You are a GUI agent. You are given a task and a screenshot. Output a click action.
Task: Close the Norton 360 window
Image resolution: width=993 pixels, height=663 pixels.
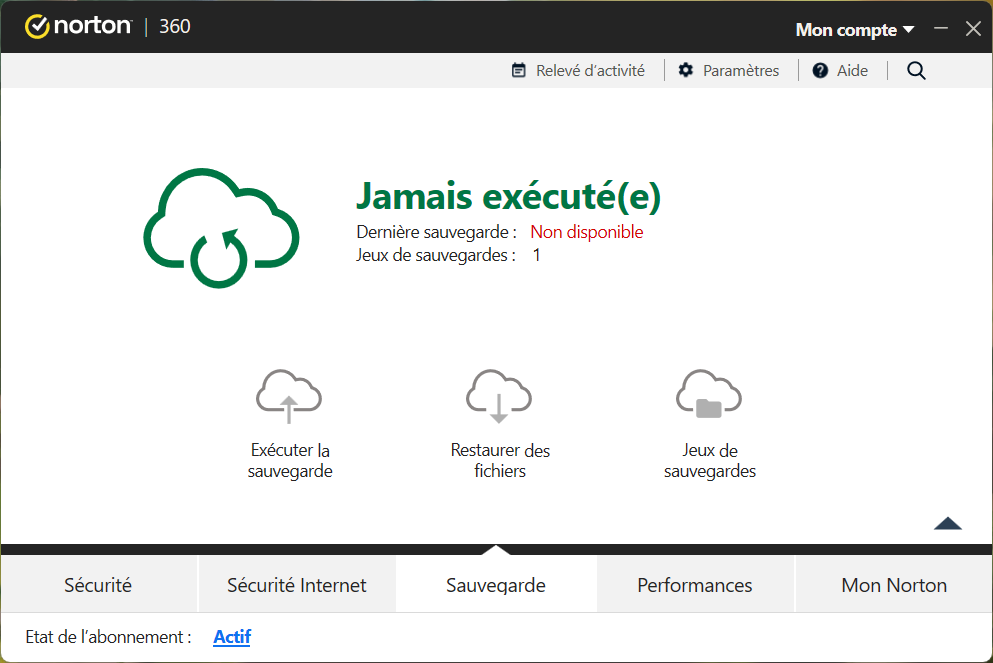click(973, 28)
